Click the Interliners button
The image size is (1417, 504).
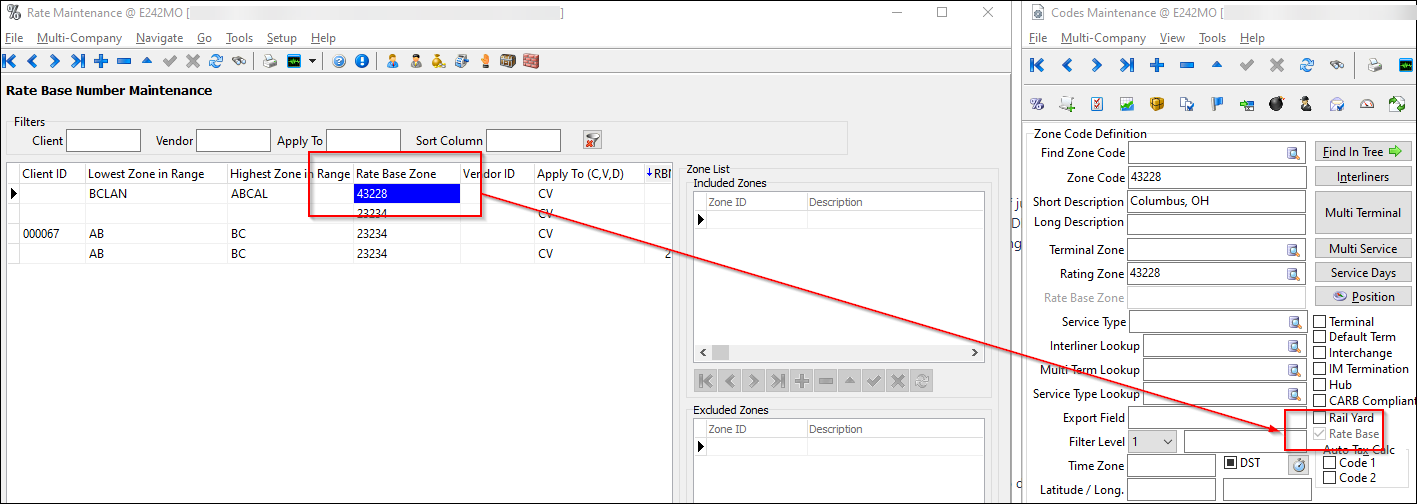1361,177
